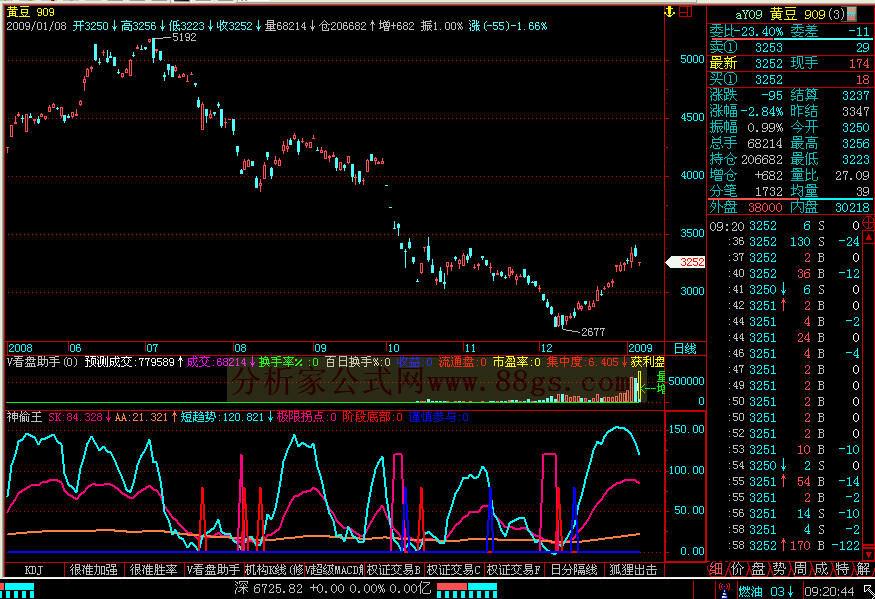Click the 黄豆 909 title at chart top-left
This screenshot has width=875, height=599.
(x=31, y=12)
